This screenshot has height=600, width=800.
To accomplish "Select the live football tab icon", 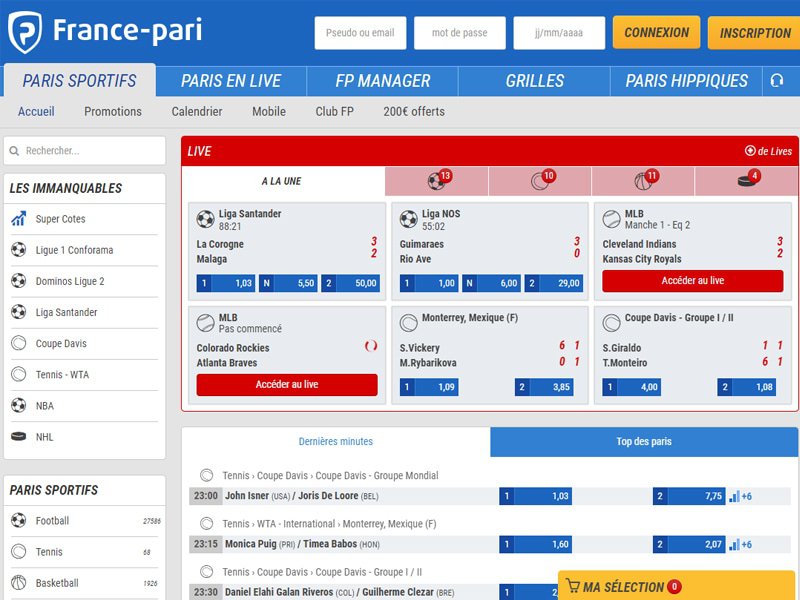I will tap(436, 181).
